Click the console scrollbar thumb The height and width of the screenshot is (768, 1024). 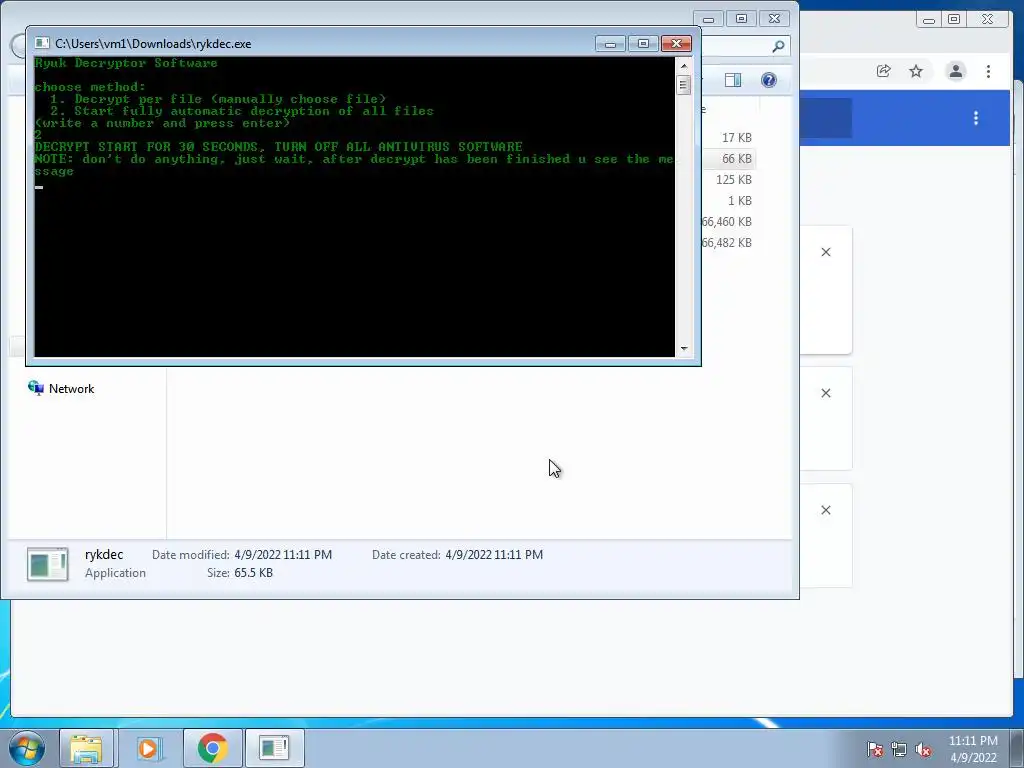684,85
